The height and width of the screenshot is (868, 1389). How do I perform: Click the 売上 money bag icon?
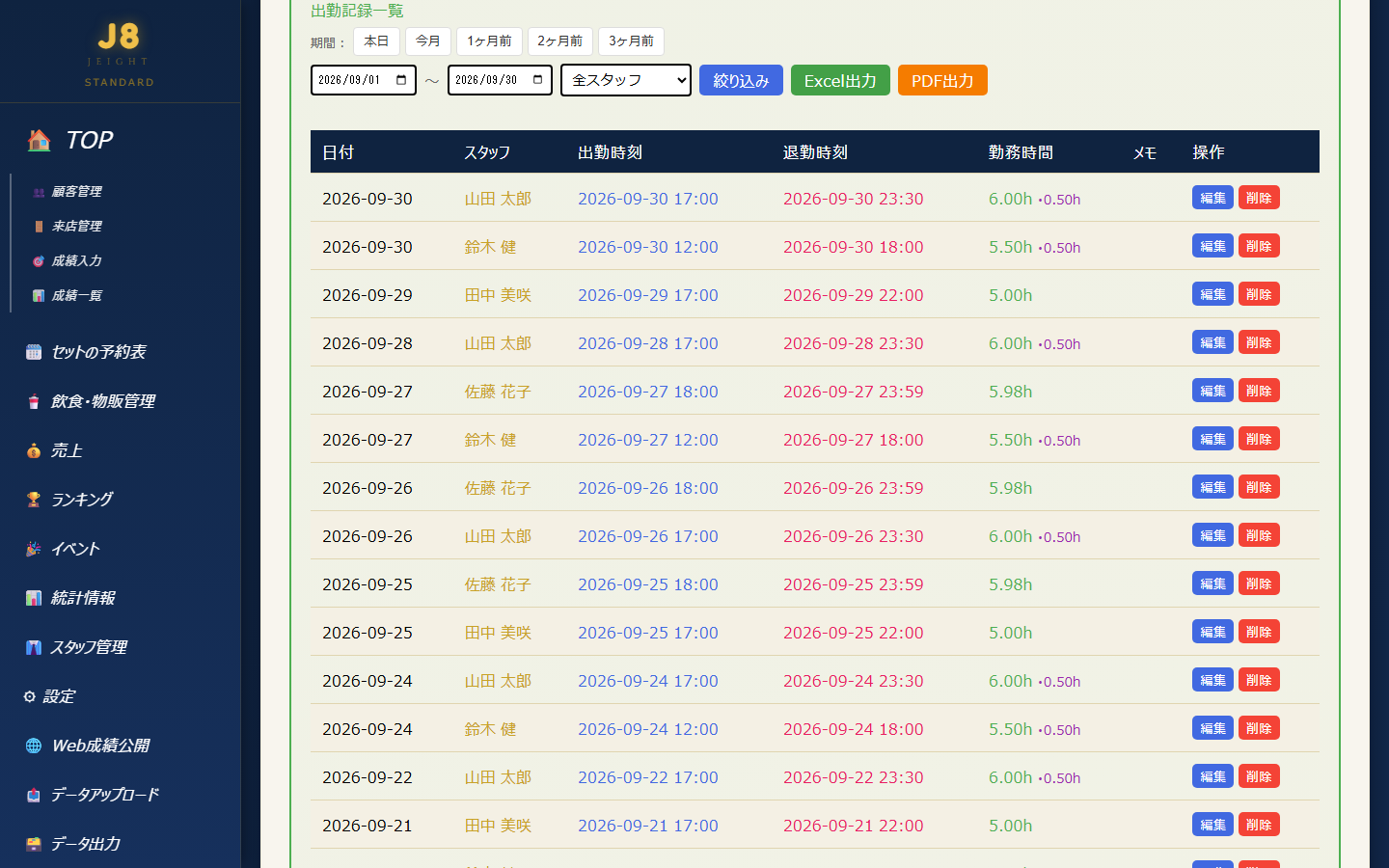tap(34, 450)
